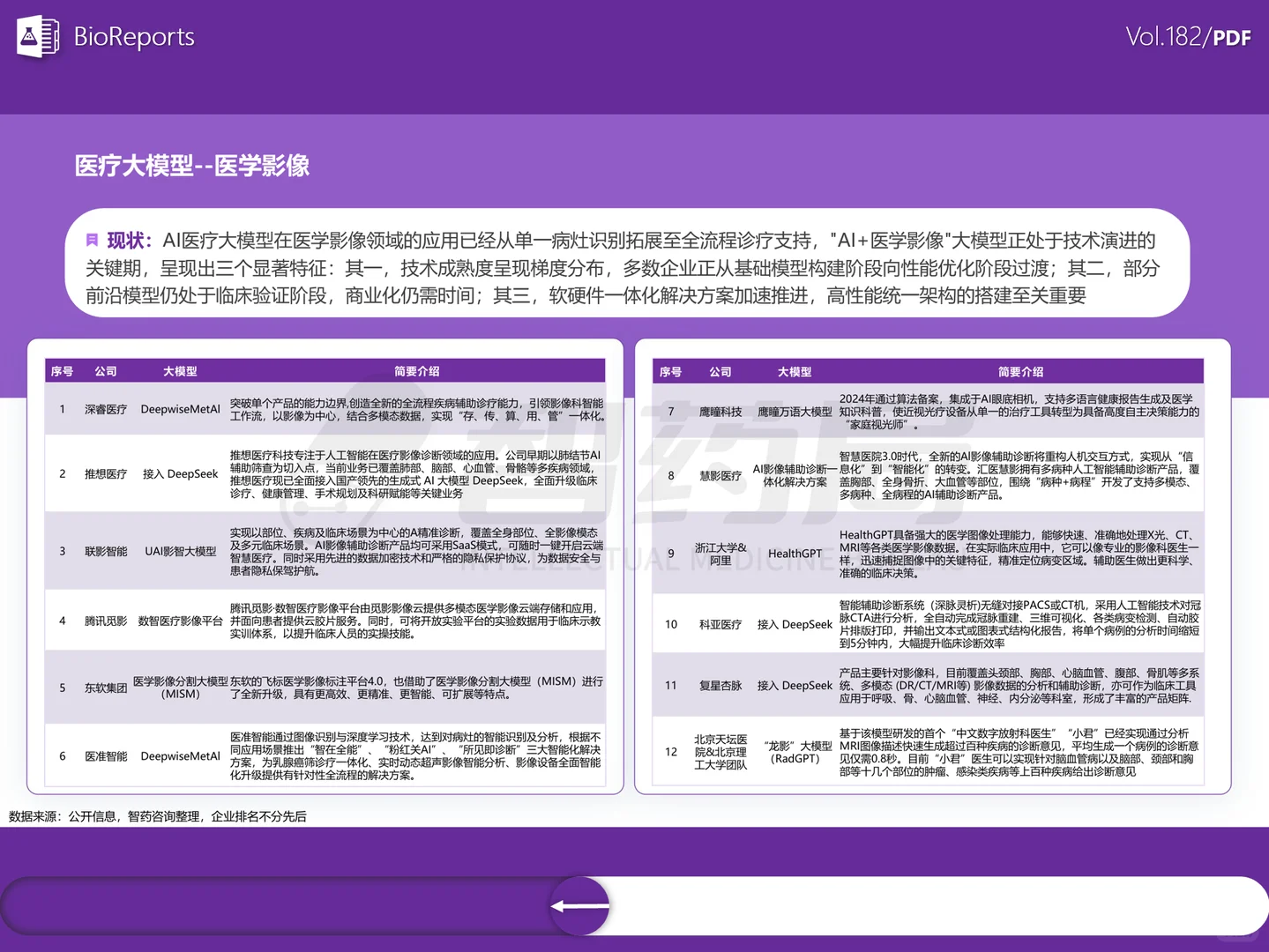
Task: Click the back arrow navigation circle
Action: 579,905
